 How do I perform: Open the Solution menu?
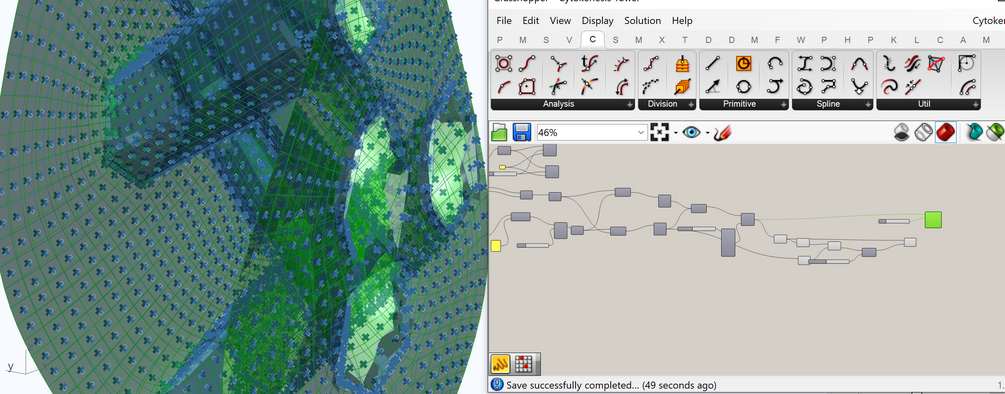(x=642, y=21)
